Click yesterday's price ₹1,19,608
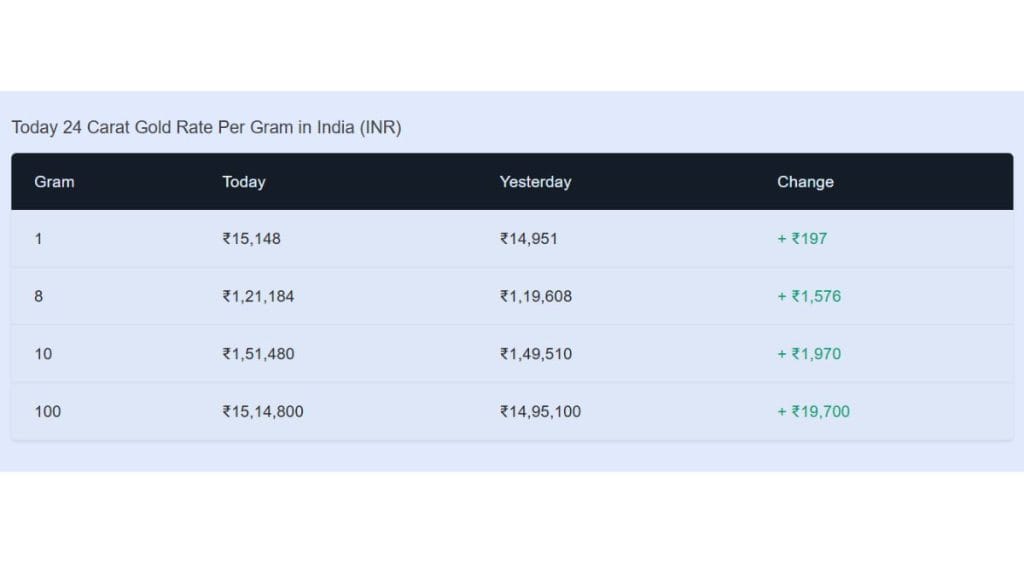The image size is (1024, 576). click(536, 296)
